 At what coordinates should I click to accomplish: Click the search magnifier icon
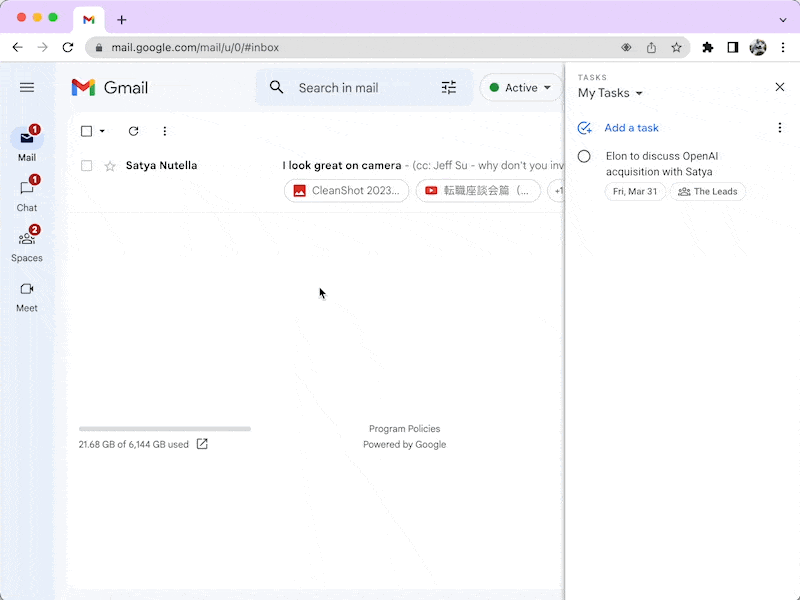click(276, 87)
